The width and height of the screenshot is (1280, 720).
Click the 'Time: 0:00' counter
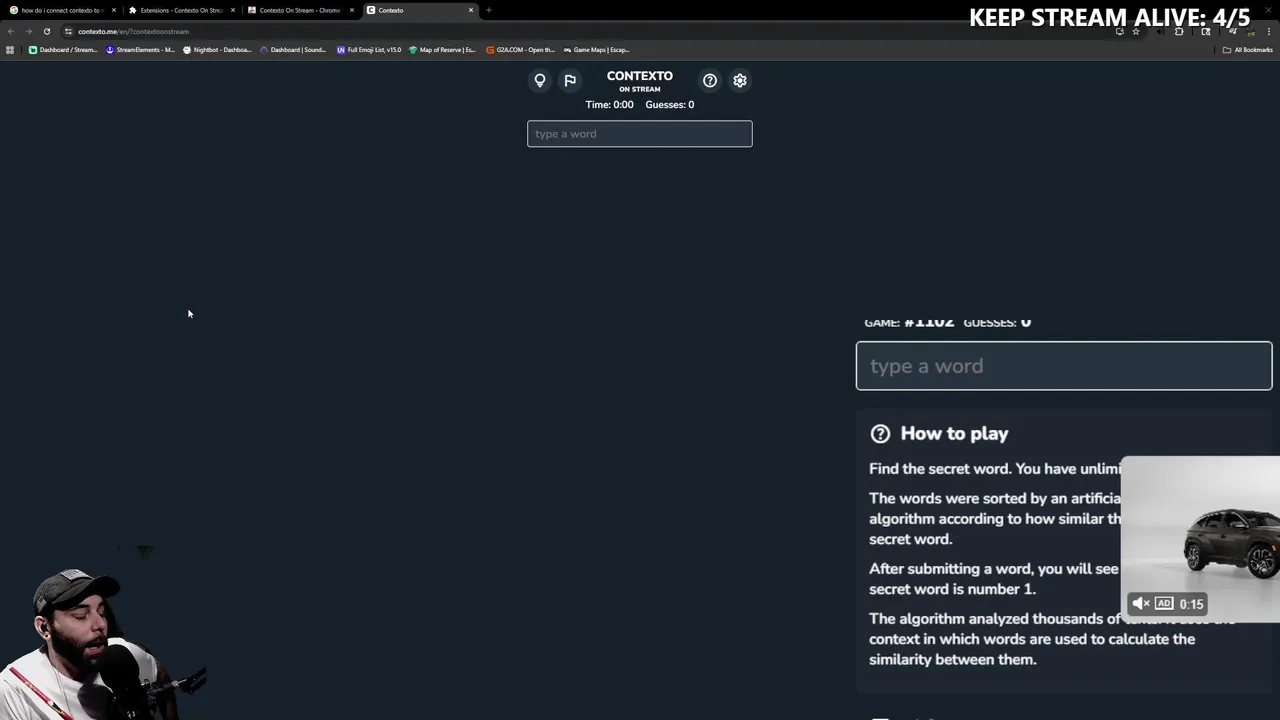pyautogui.click(x=609, y=104)
